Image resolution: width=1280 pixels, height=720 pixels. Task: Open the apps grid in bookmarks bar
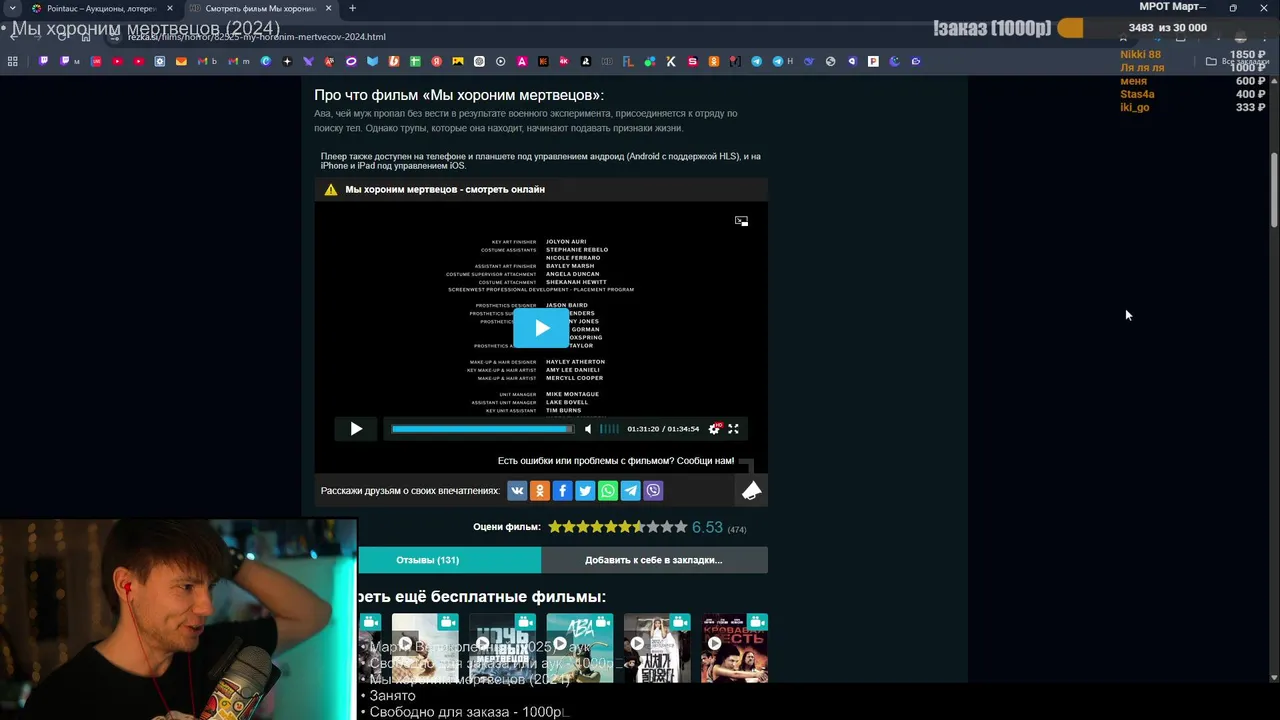(12, 61)
